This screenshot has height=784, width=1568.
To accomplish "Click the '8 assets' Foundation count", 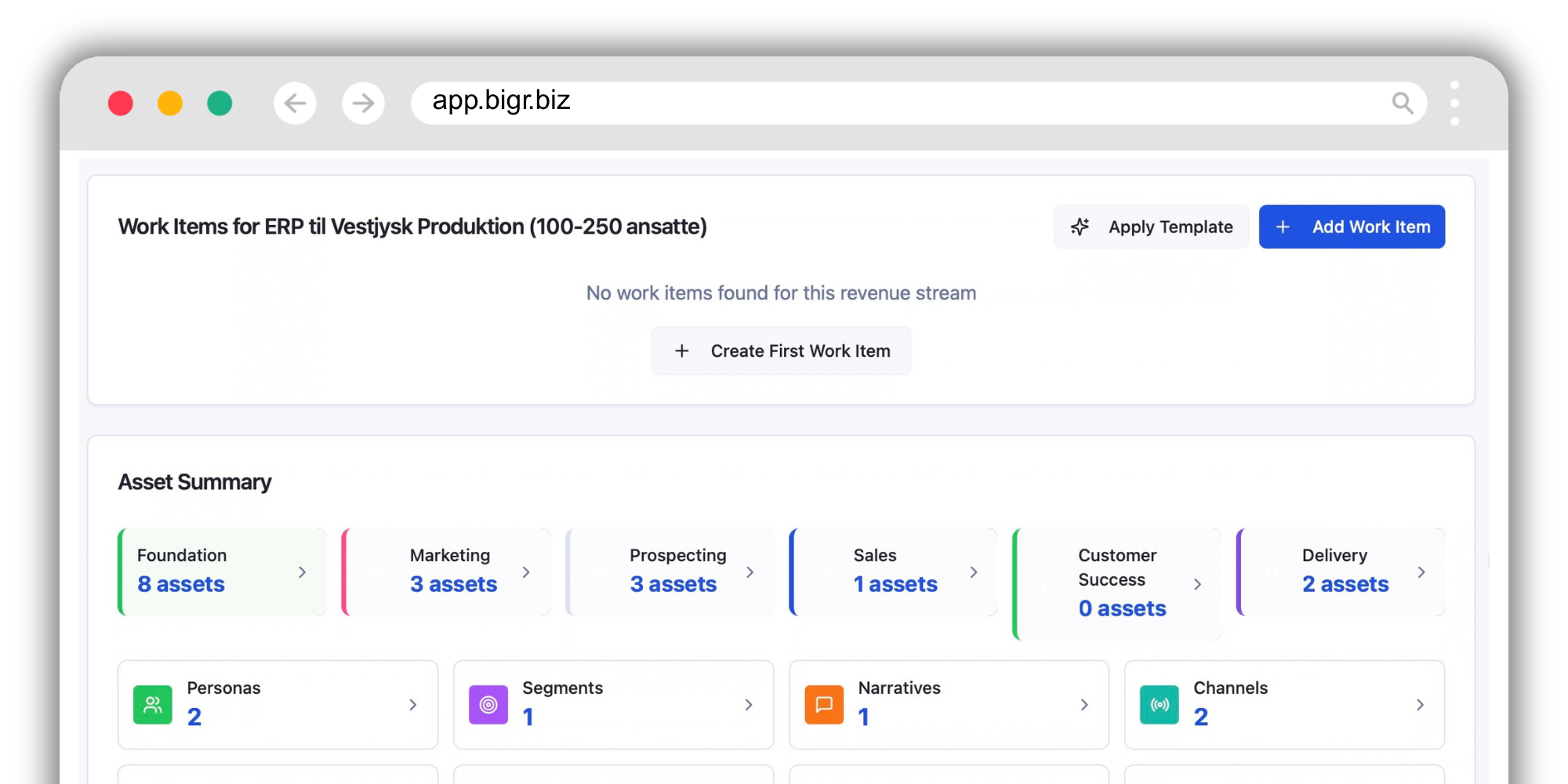I will 181,584.
